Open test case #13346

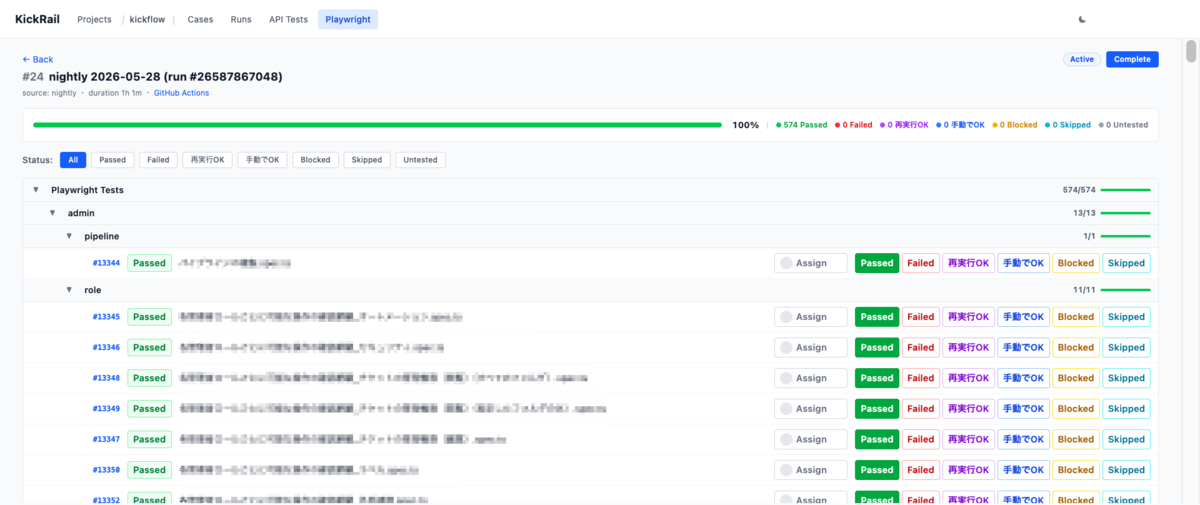[x=106, y=347]
